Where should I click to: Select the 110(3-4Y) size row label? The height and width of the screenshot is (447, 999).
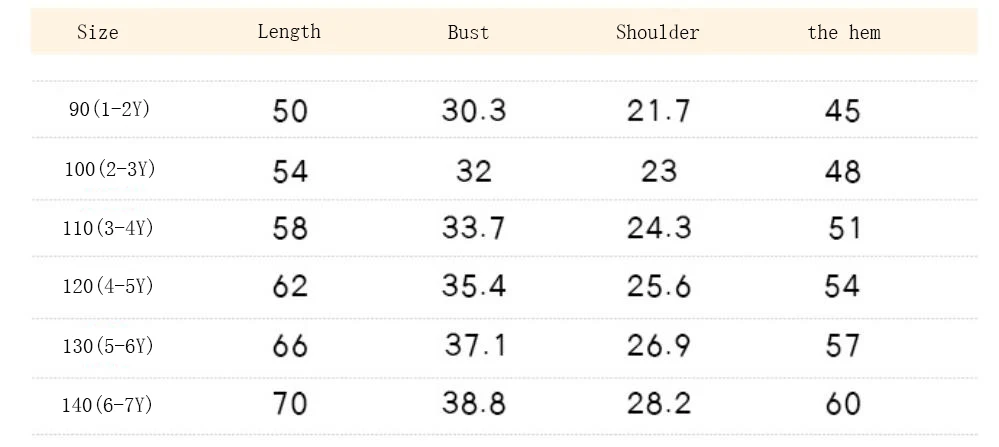109,228
